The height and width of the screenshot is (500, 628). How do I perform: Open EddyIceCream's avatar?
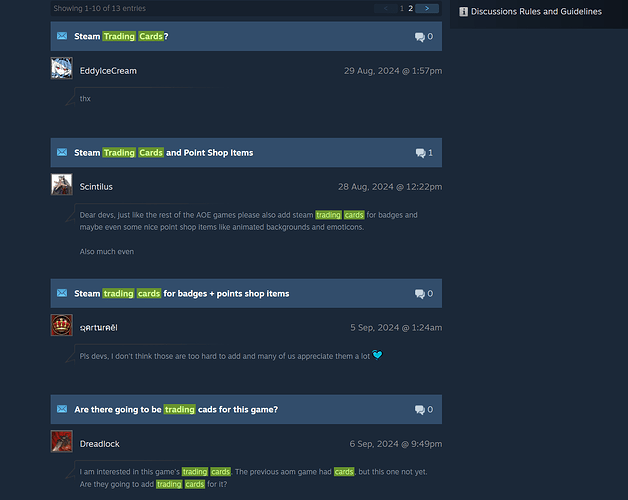coord(62,68)
